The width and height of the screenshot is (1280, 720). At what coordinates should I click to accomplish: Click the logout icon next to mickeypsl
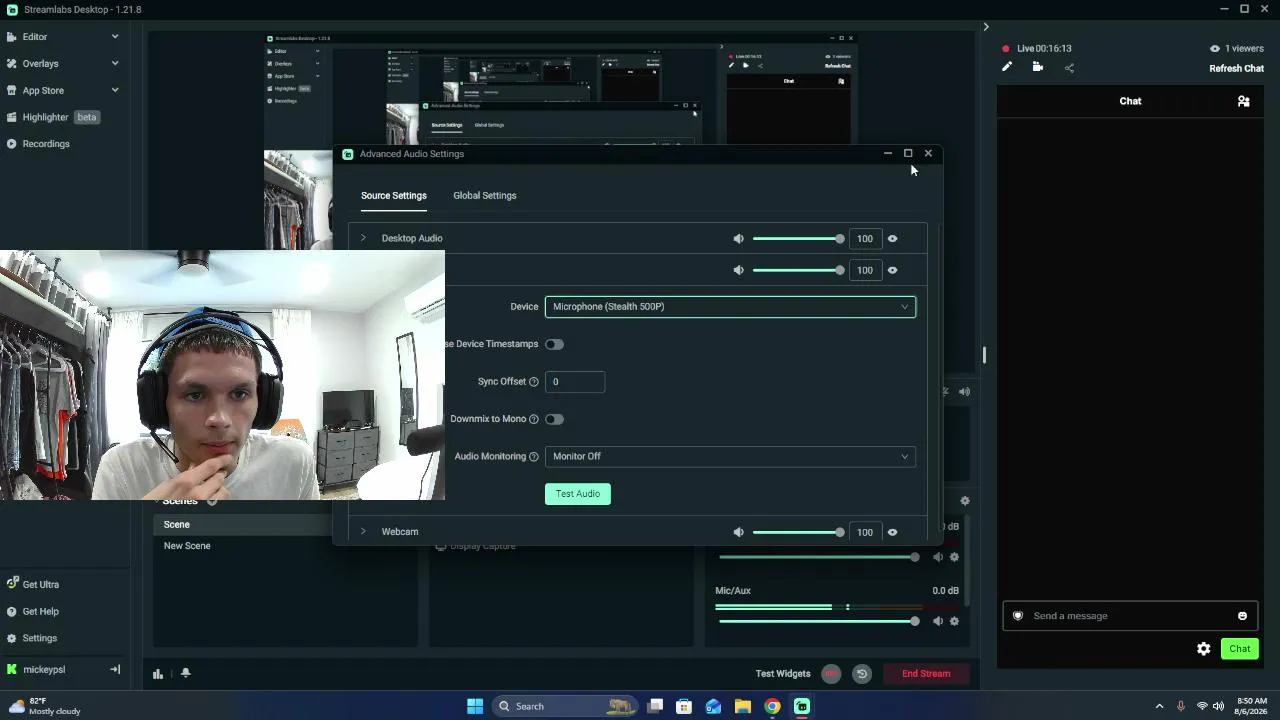click(x=115, y=670)
